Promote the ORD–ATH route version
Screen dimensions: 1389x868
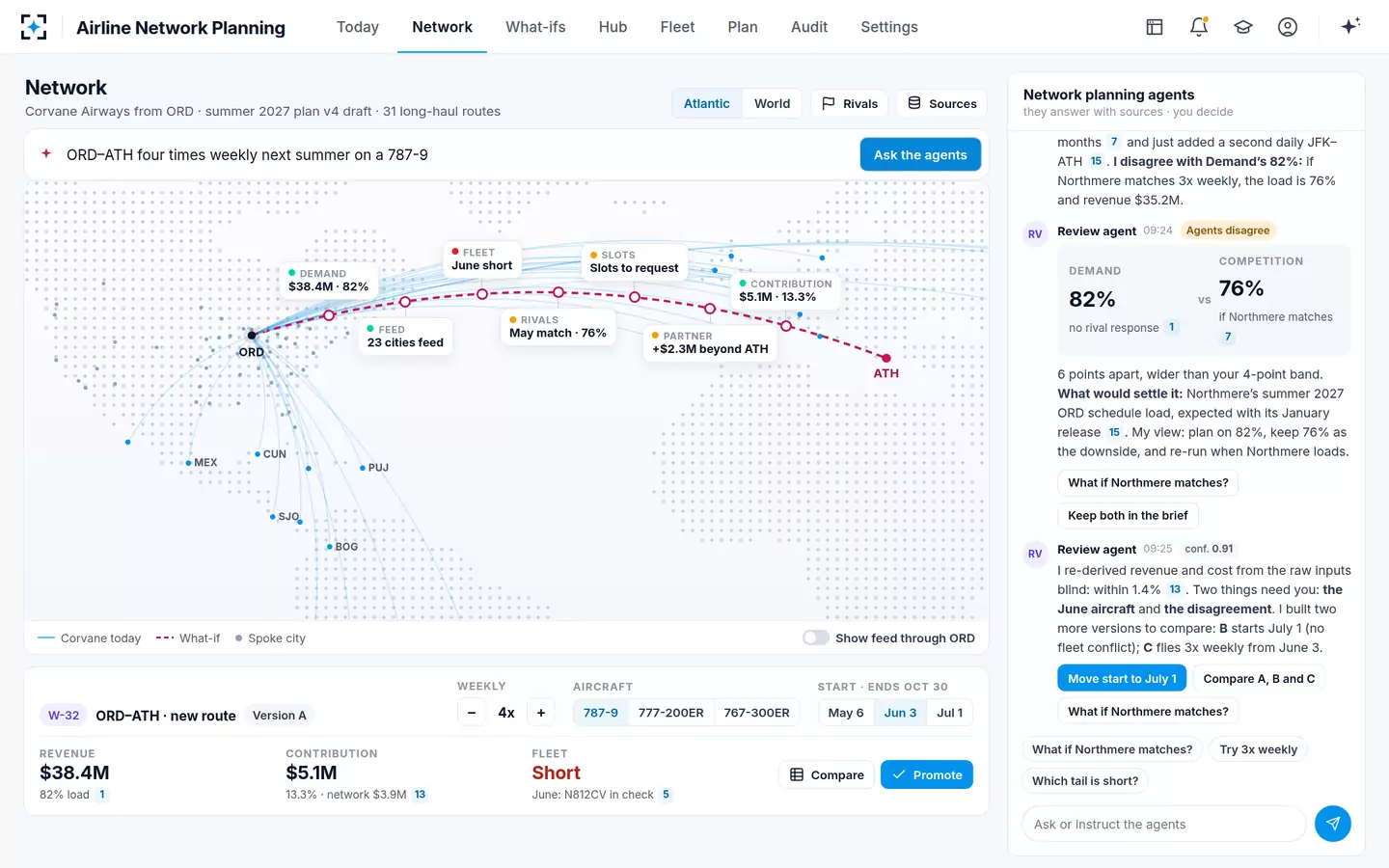(x=927, y=774)
